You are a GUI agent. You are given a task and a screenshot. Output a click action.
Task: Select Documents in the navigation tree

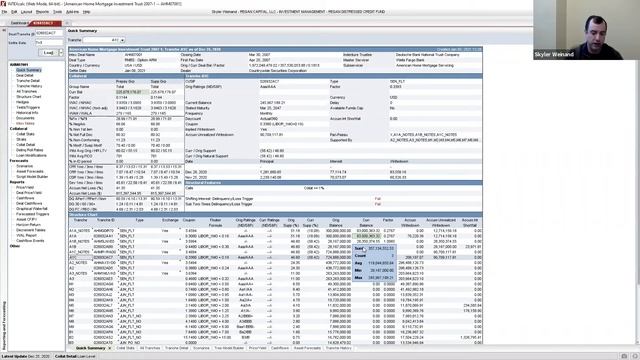(25, 118)
